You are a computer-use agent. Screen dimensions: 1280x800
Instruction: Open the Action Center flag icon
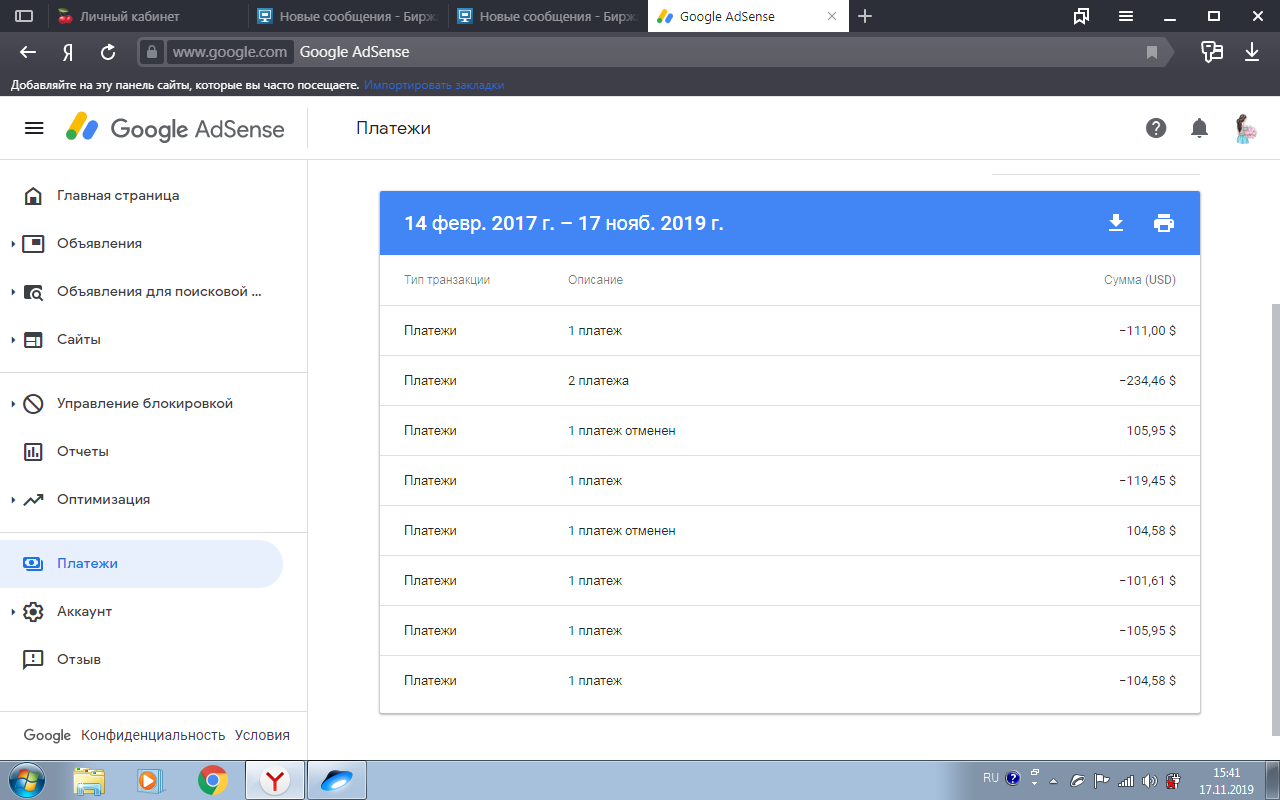point(1101,780)
